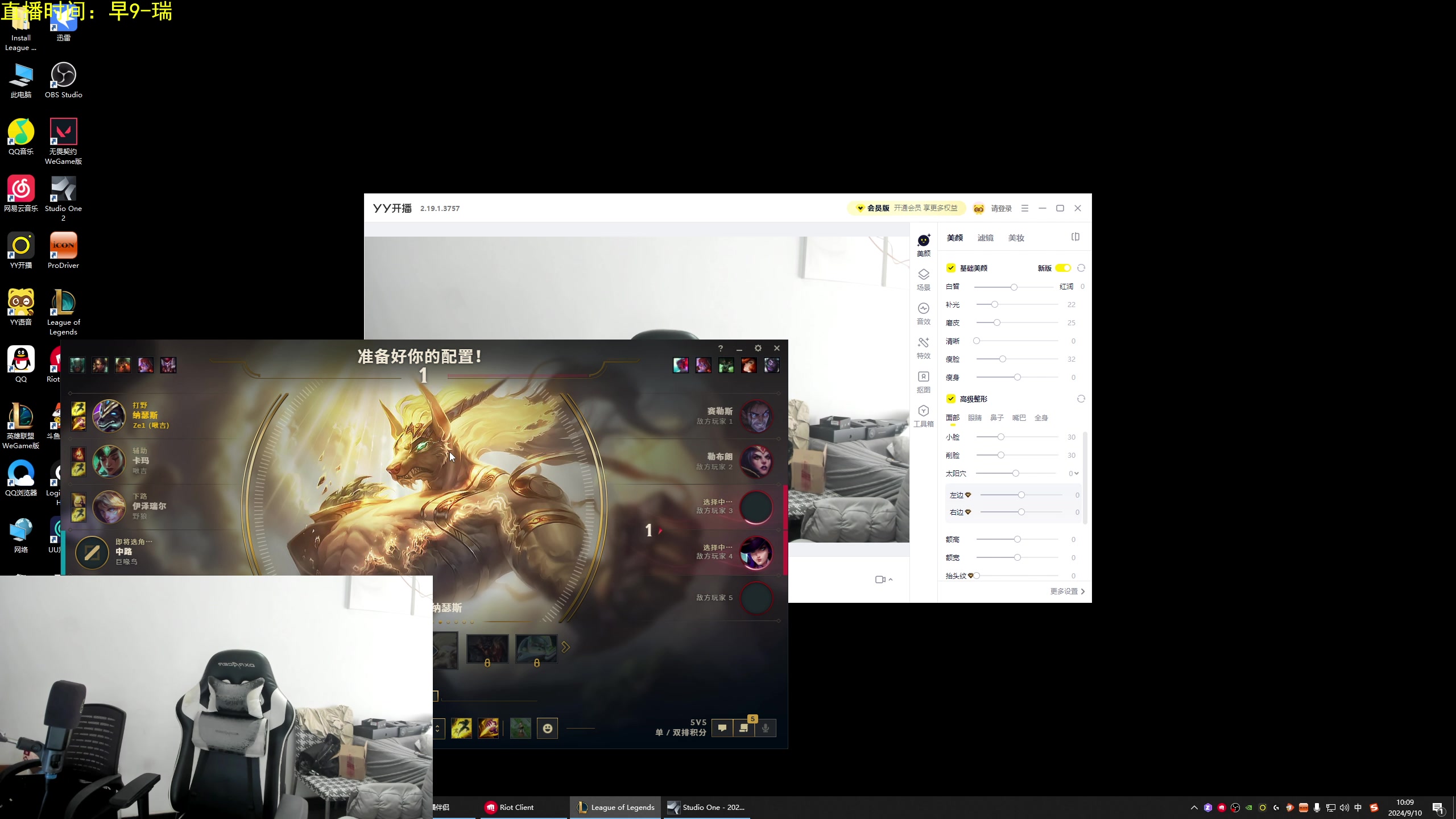Open the taskbar clock showing 10:09
Viewport: 1456px width, 819px height.
tap(1405, 808)
